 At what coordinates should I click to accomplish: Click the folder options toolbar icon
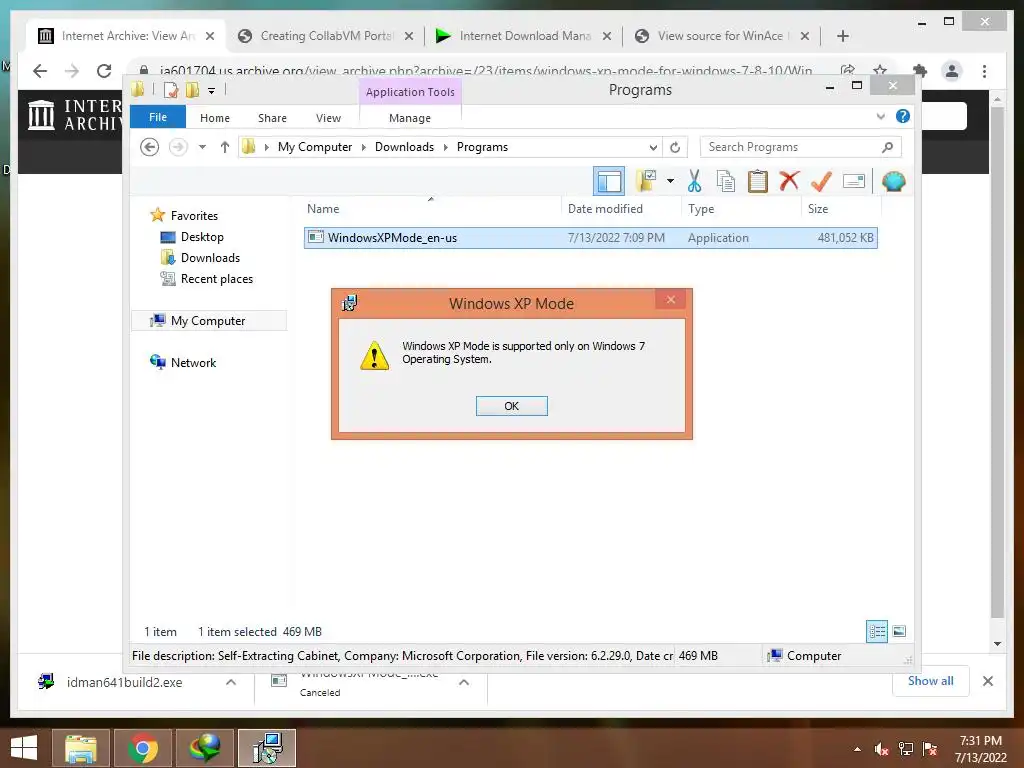646,181
